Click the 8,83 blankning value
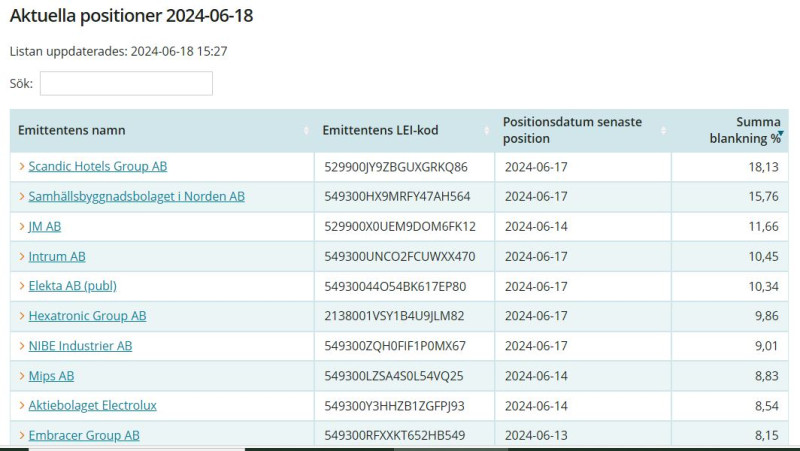The image size is (800, 451). click(767, 376)
